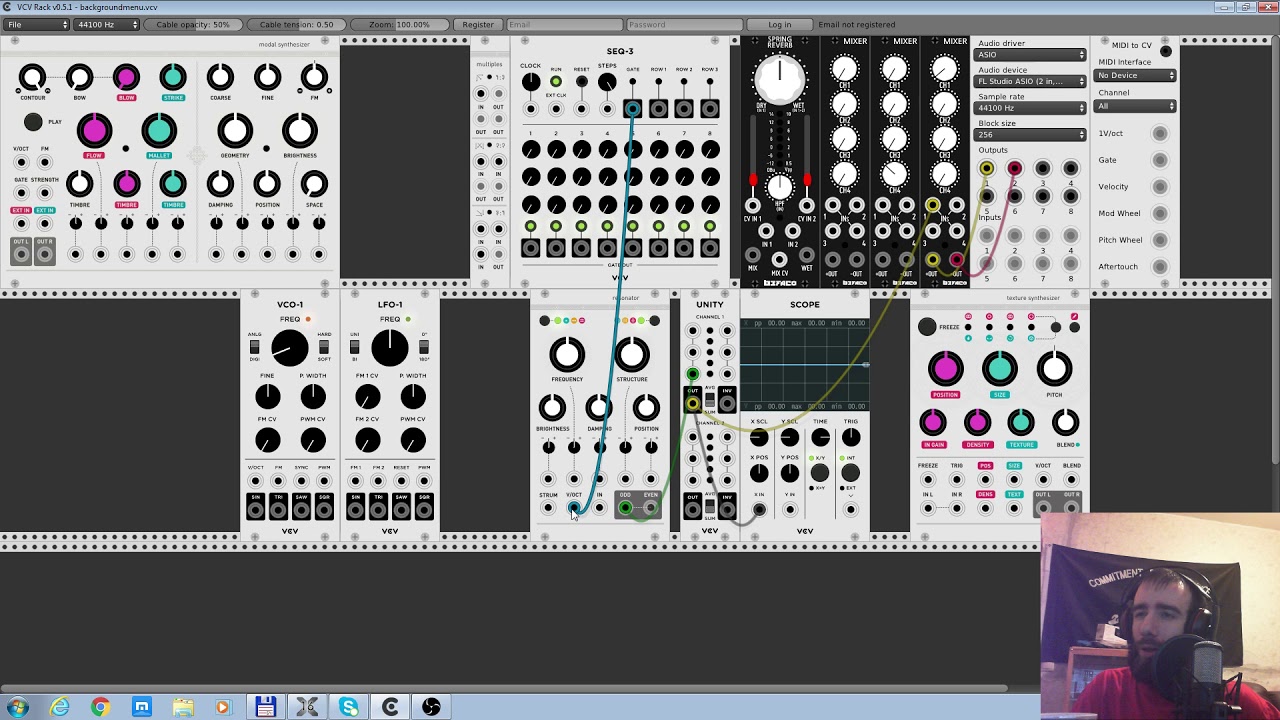Screen dimensions: 1280x720
Task: Click the Cable tension slider
Action: (297, 24)
